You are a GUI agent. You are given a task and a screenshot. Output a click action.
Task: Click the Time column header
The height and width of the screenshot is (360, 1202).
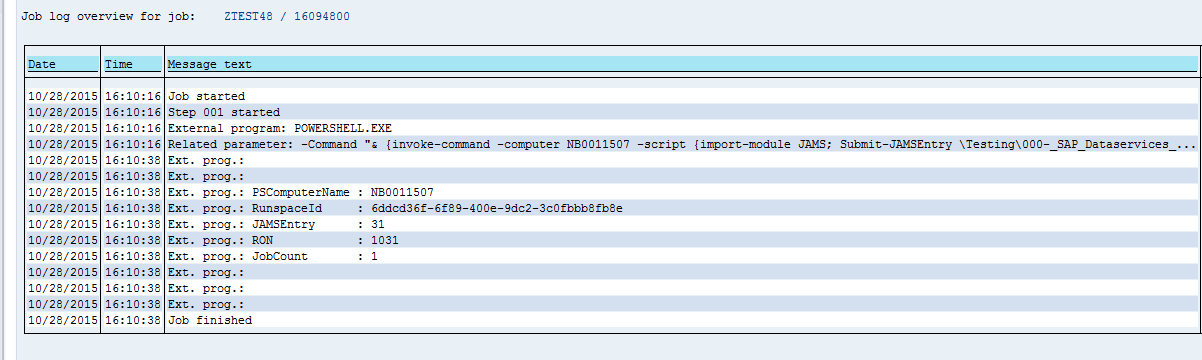tap(132, 64)
